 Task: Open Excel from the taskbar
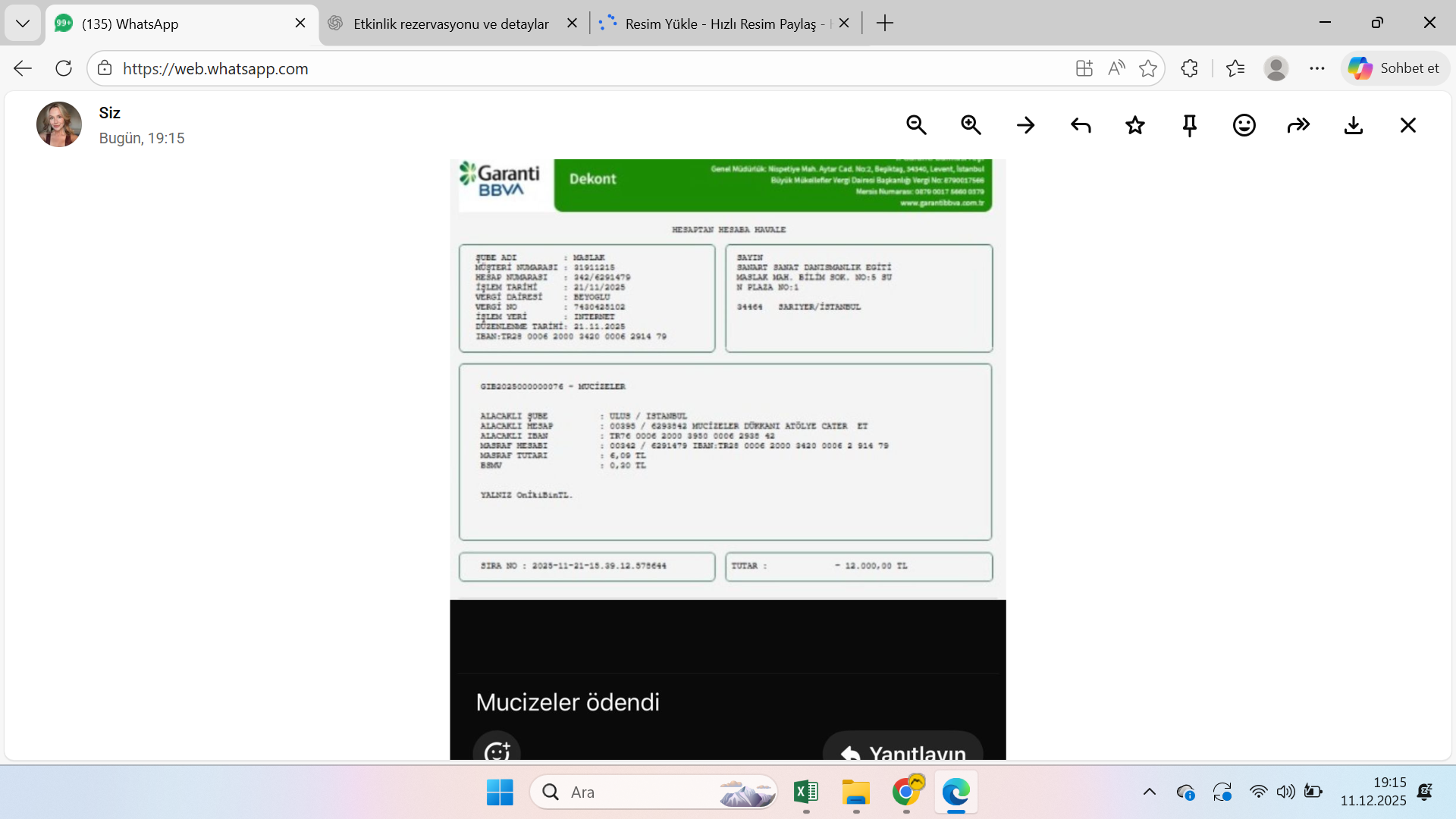(806, 792)
